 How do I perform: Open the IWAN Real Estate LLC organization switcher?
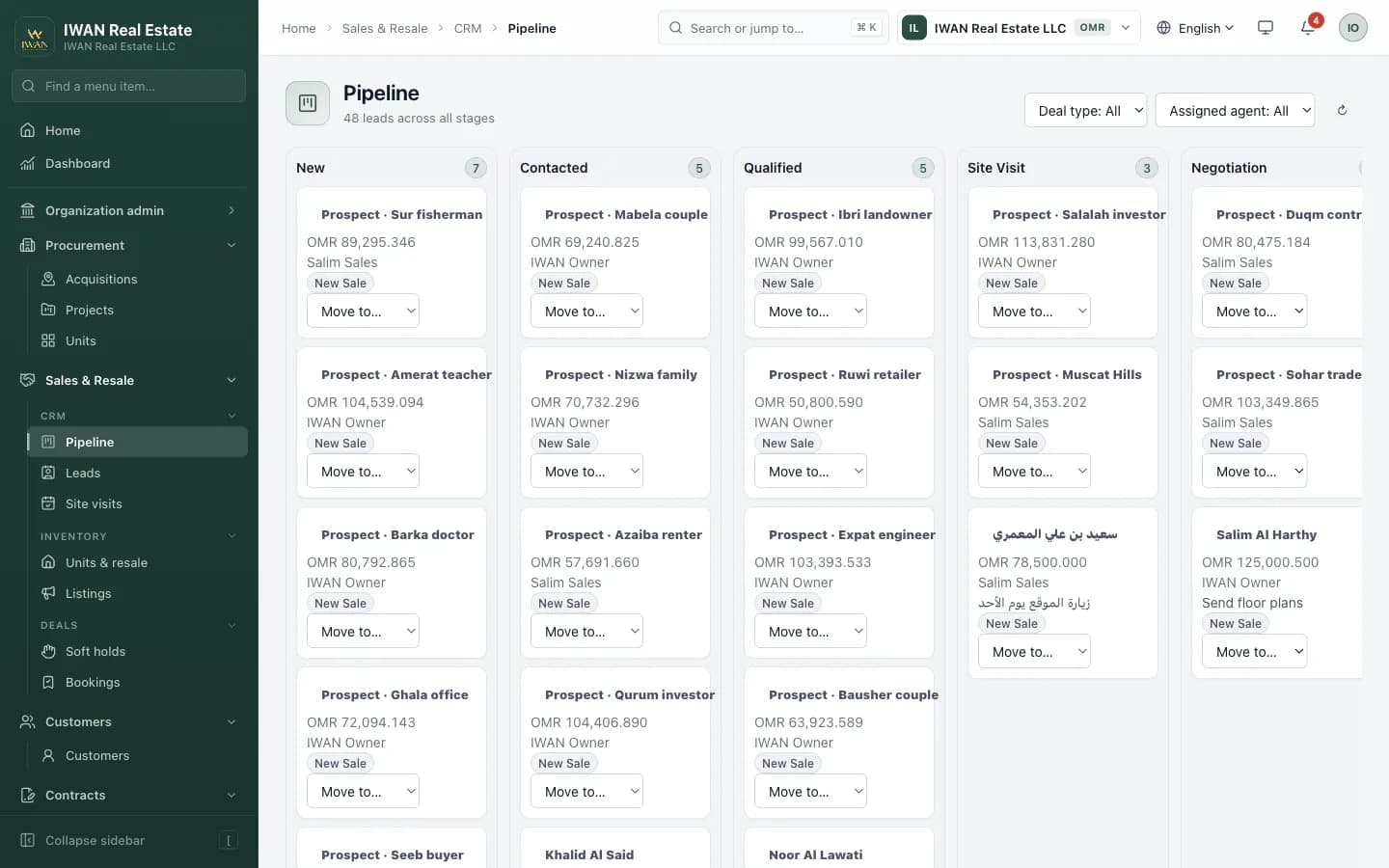pos(1019,28)
